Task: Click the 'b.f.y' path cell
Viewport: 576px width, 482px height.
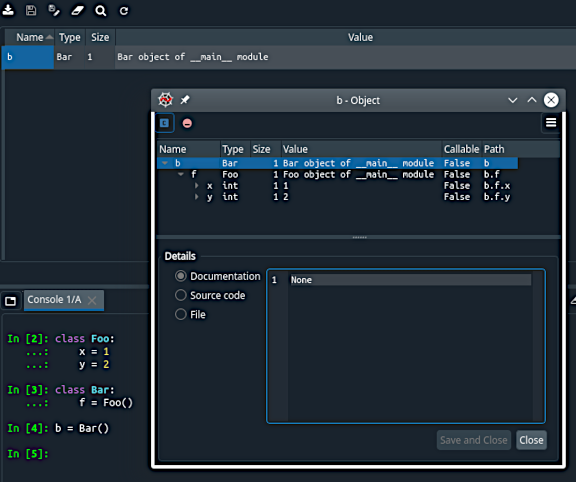Action: pos(497,197)
